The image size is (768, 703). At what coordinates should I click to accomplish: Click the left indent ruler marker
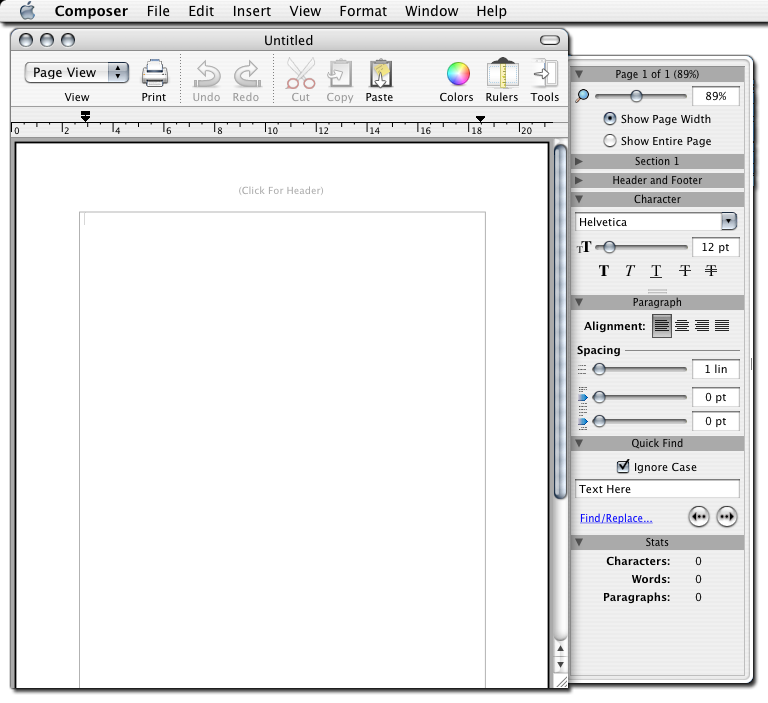[x=85, y=116]
